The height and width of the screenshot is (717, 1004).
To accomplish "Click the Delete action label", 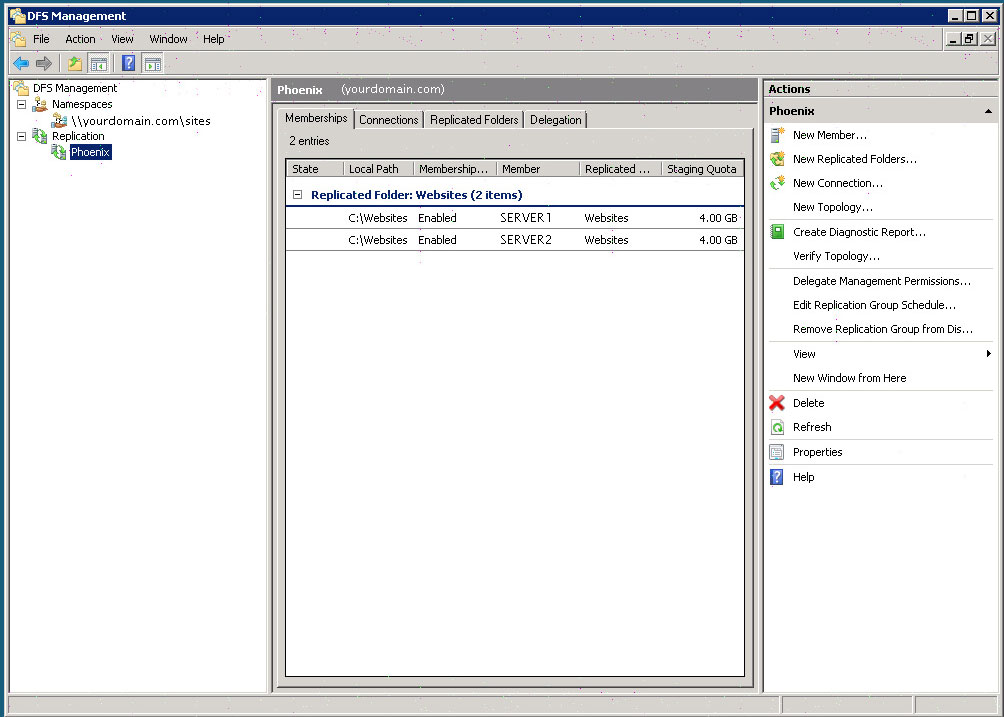I will [x=808, y=403].
